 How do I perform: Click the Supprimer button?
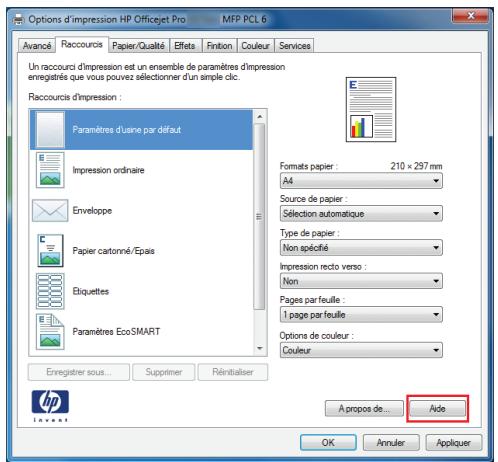[x=163, y=372]
